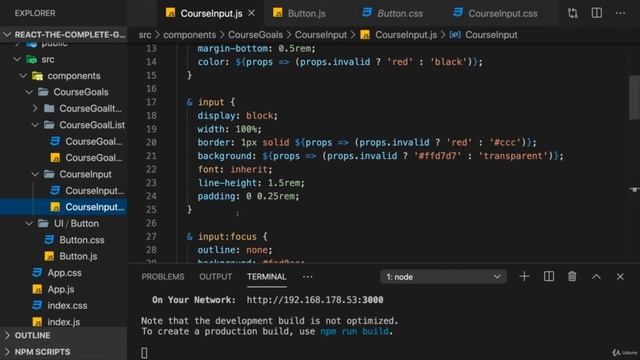Click the CourseGoals breadcrumb segment
The image size is (640, 360).
click(x=255, y=35)
